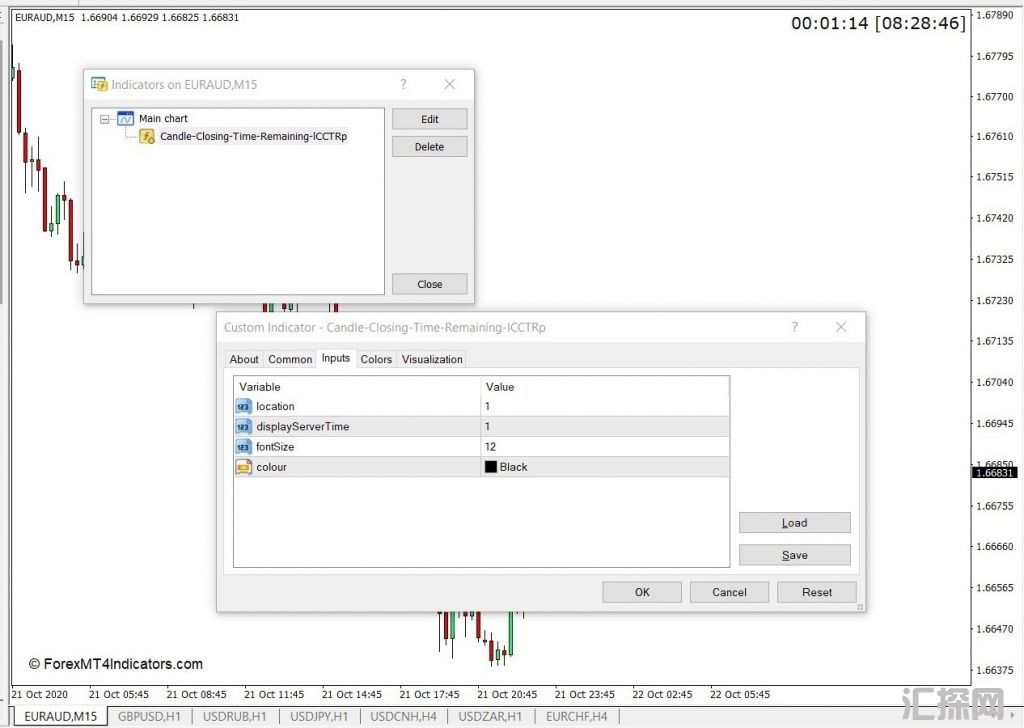Click the Candle-Closing-Time-Remaining indicator function icon
The width and height of the screenshot is (1024, 728).
tap(147, 137)
